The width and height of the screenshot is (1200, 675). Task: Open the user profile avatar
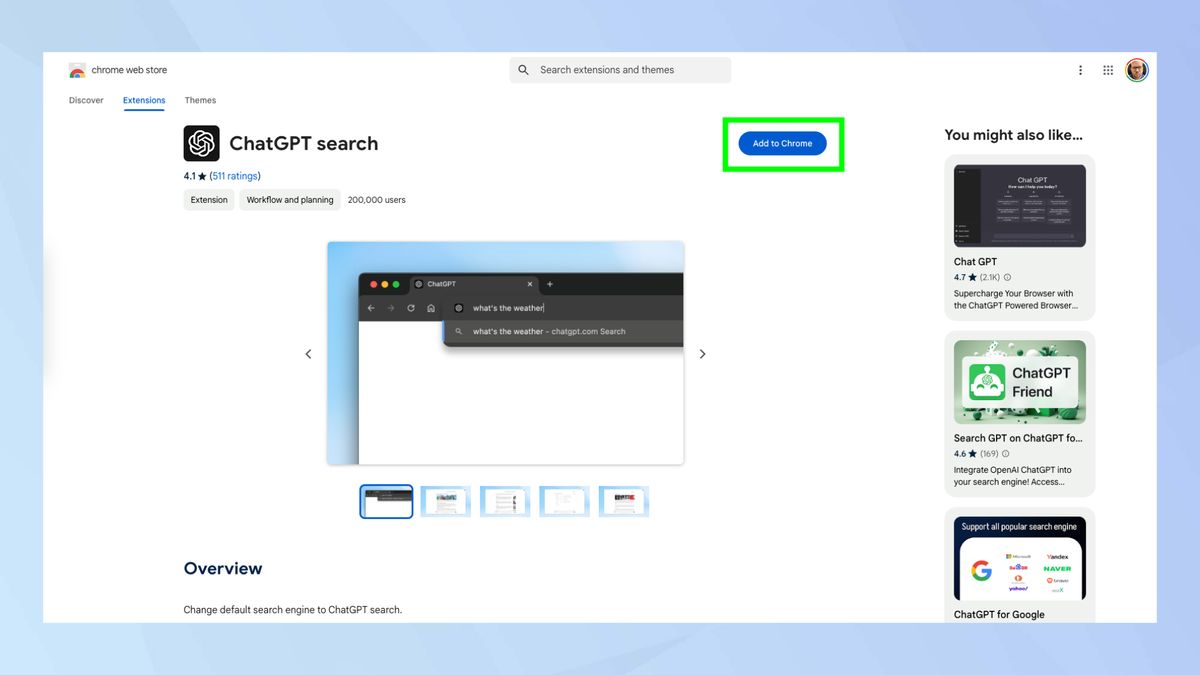[x=1137, y=70]
